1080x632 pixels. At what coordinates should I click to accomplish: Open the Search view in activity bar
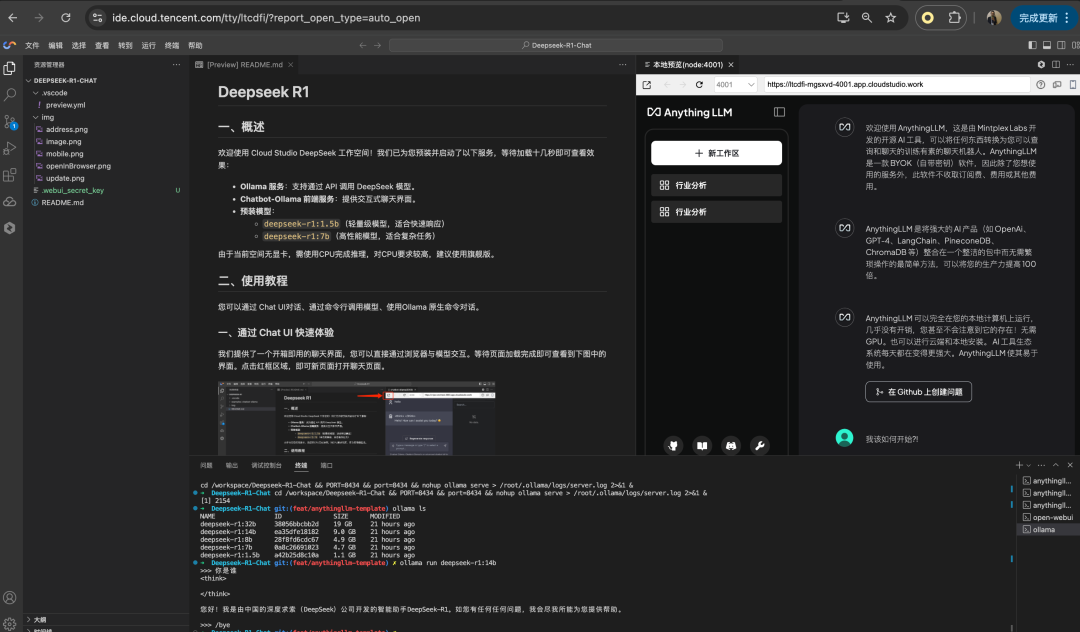tap(10, 95)
